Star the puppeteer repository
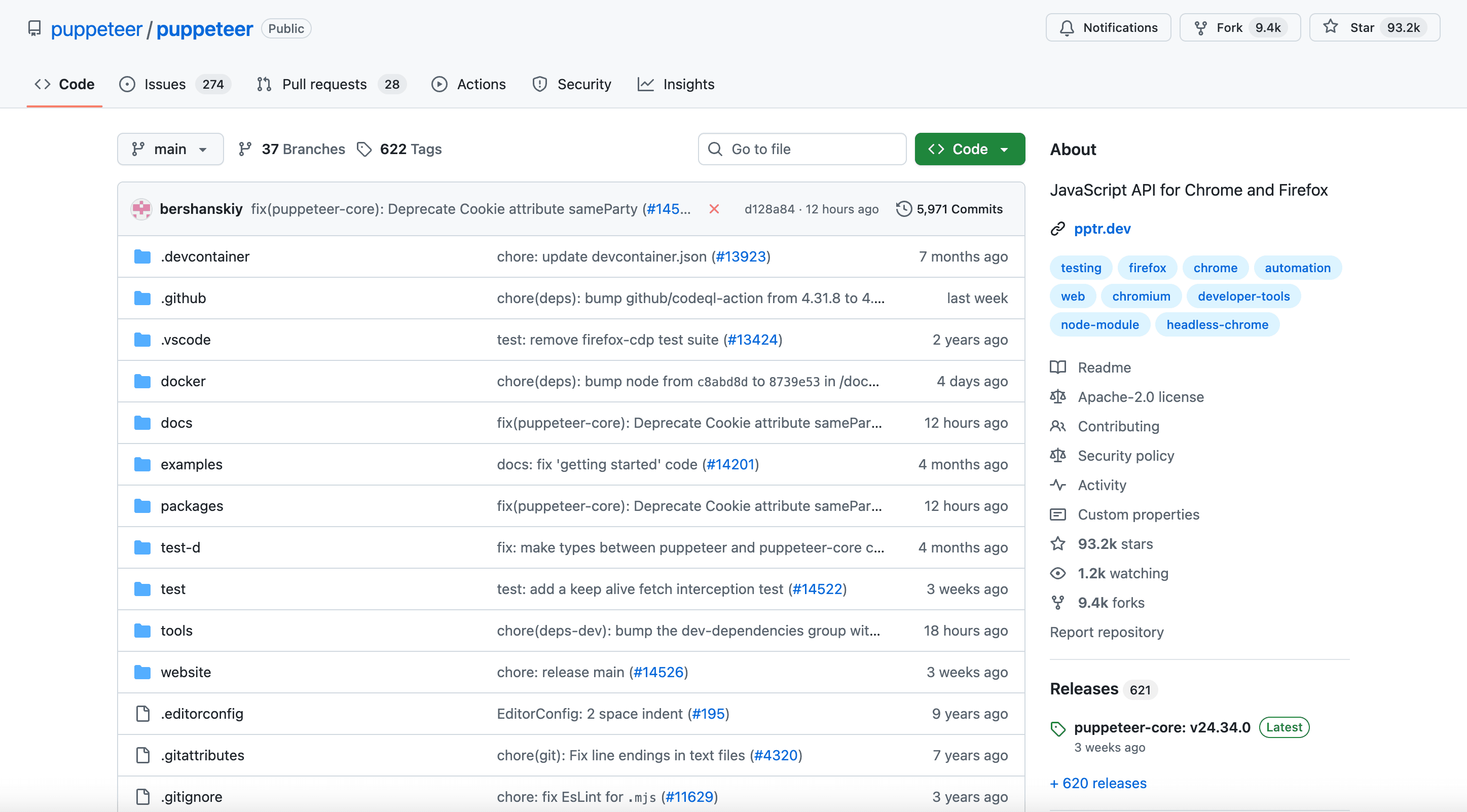The height and width of the screenshot is (812, 1467). [1361, 27]
